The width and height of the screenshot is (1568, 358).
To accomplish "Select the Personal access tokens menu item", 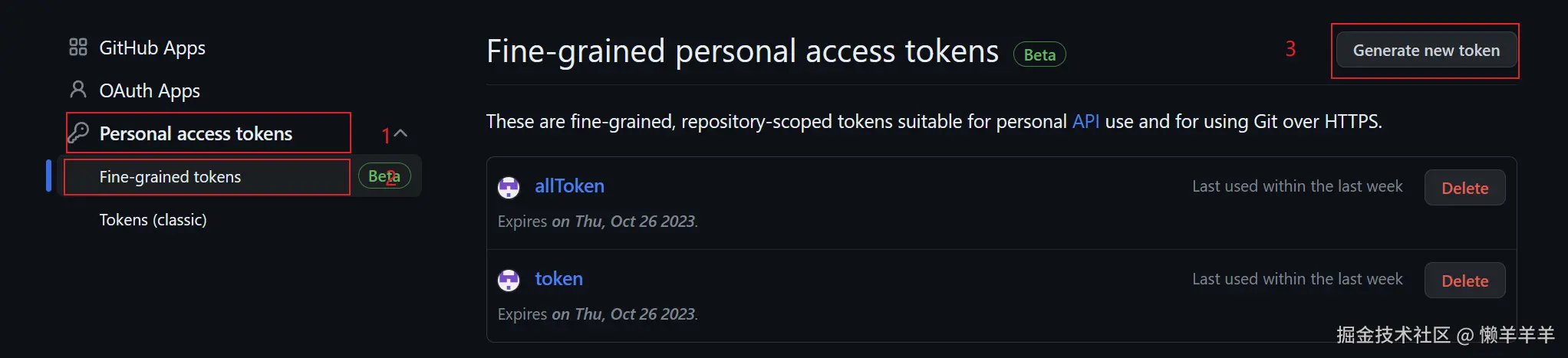I will [196, 133].
